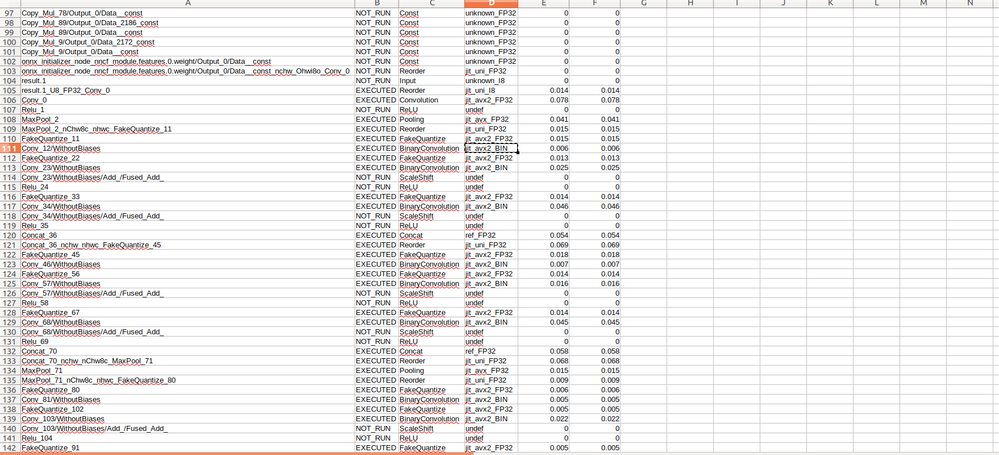Click cell FakeQuantize_11
This screenshot has height=455, width=999.
(187, 138)
